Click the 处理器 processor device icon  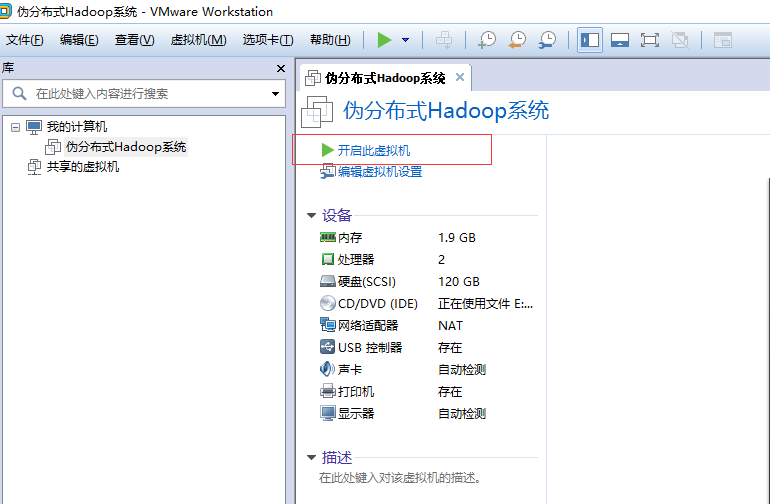[x=328, y=259]
